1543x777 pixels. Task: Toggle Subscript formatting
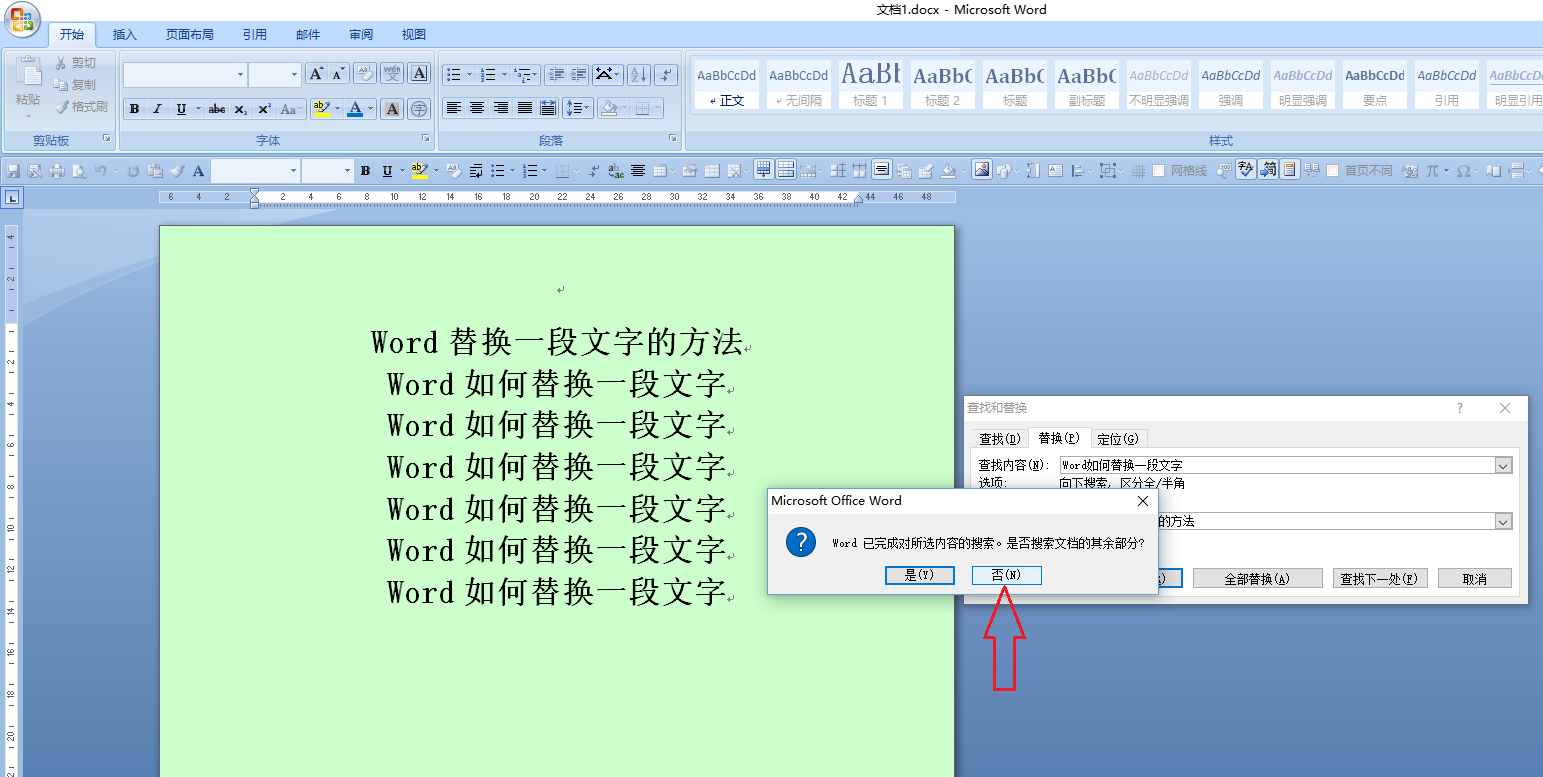point(241,109)
